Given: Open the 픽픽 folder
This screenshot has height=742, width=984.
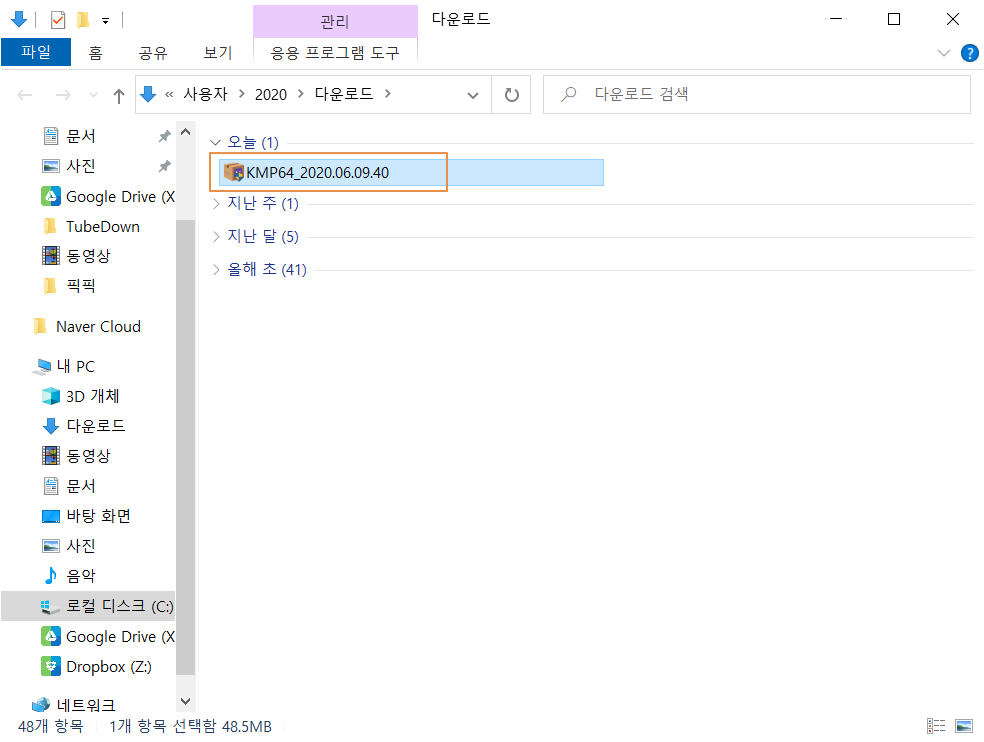Looking at the screenshot, I should tap(69, 286).
